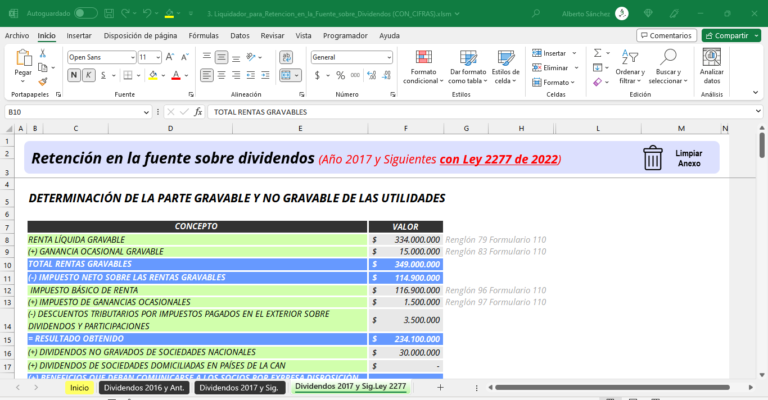Screen dimensions: 768x400
Task: Toggle Bold (N) formatting
Action: [74, 75]
